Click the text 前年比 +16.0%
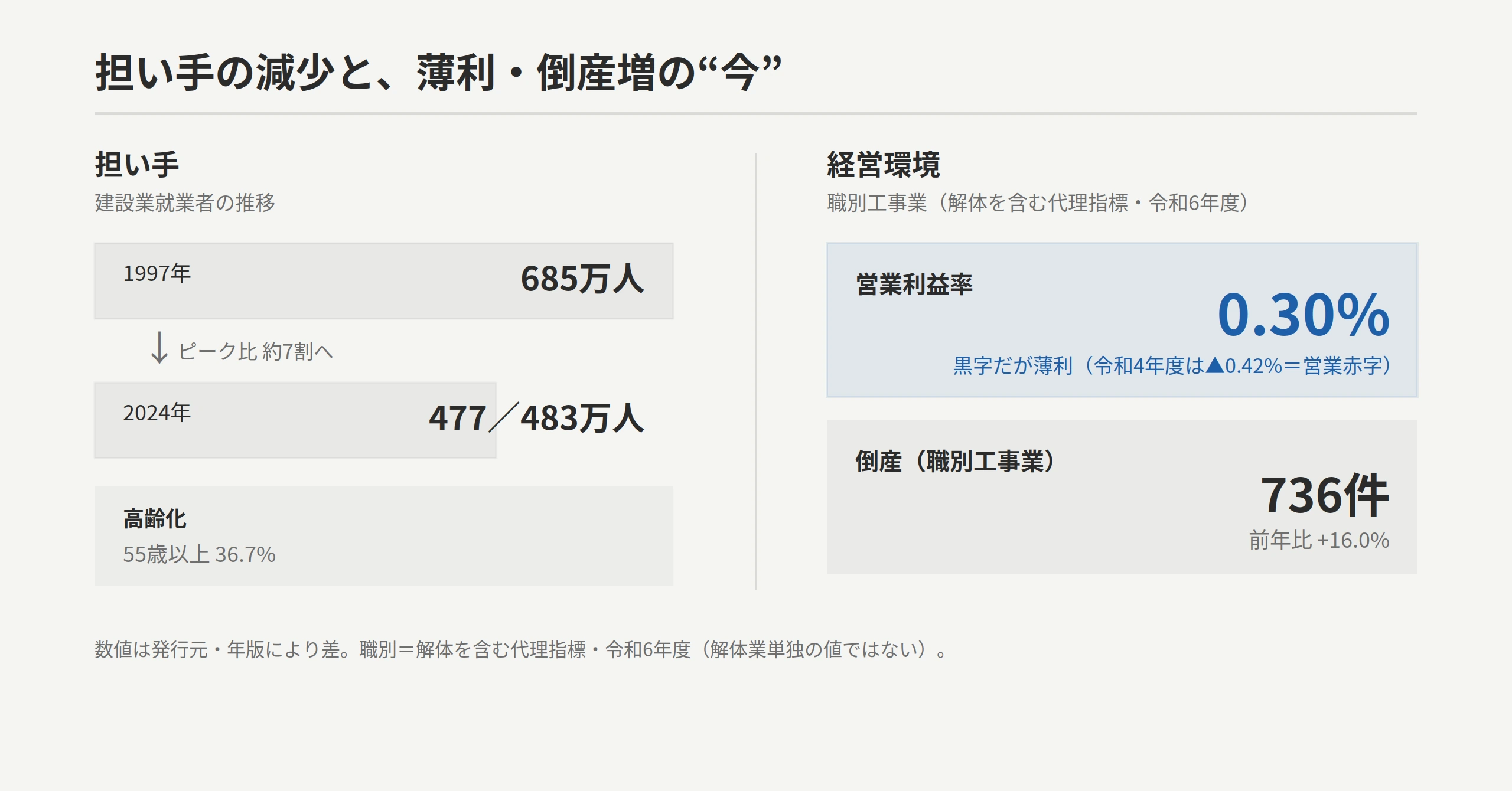 [1319, 540]
